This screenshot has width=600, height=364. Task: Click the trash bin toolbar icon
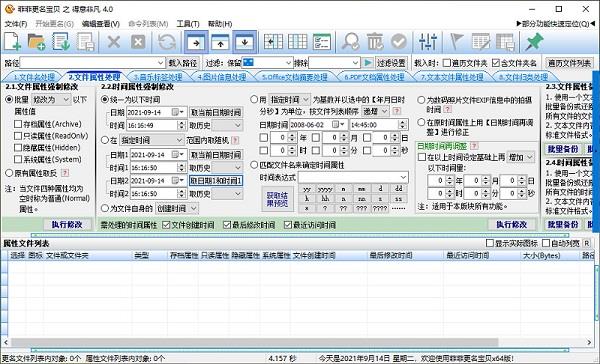tap(375, 41)
